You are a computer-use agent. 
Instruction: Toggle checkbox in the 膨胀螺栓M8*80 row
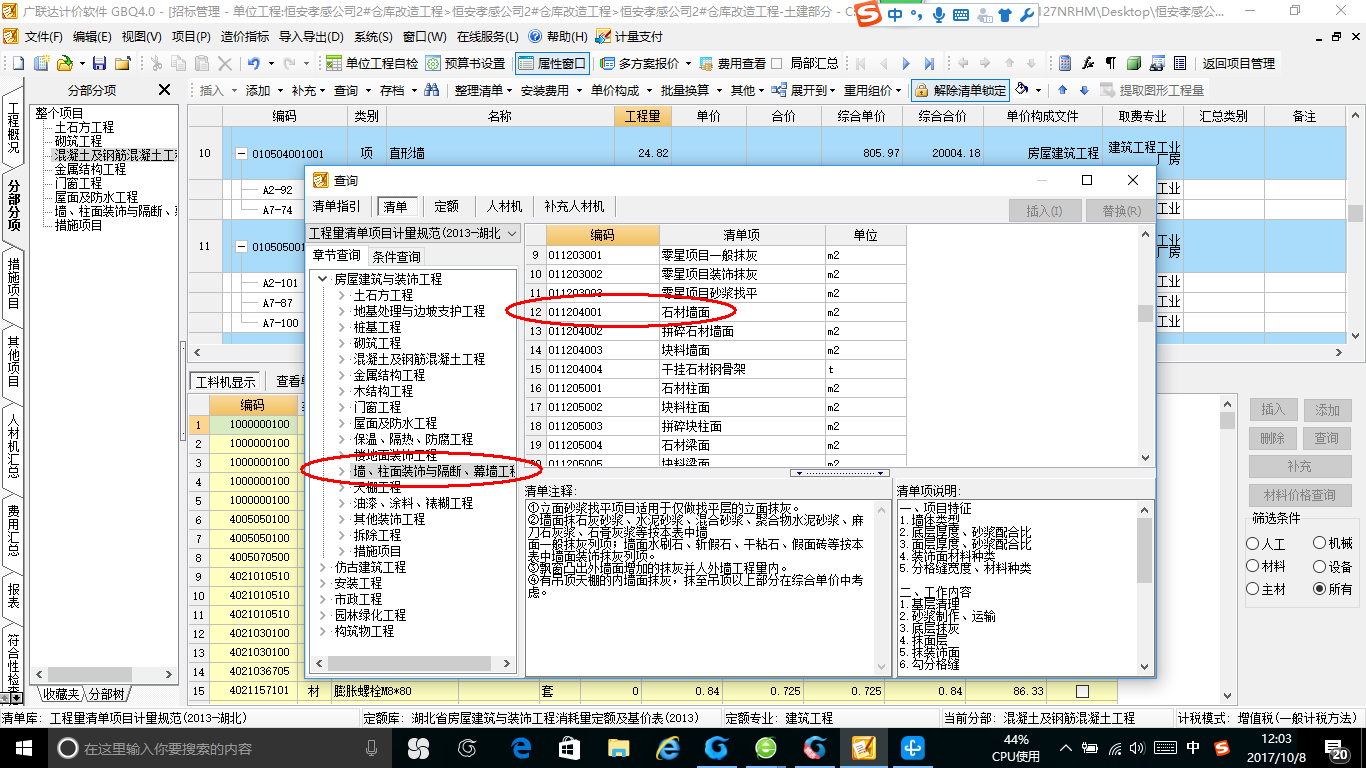pyautogui.click(x=1082, y=691)
